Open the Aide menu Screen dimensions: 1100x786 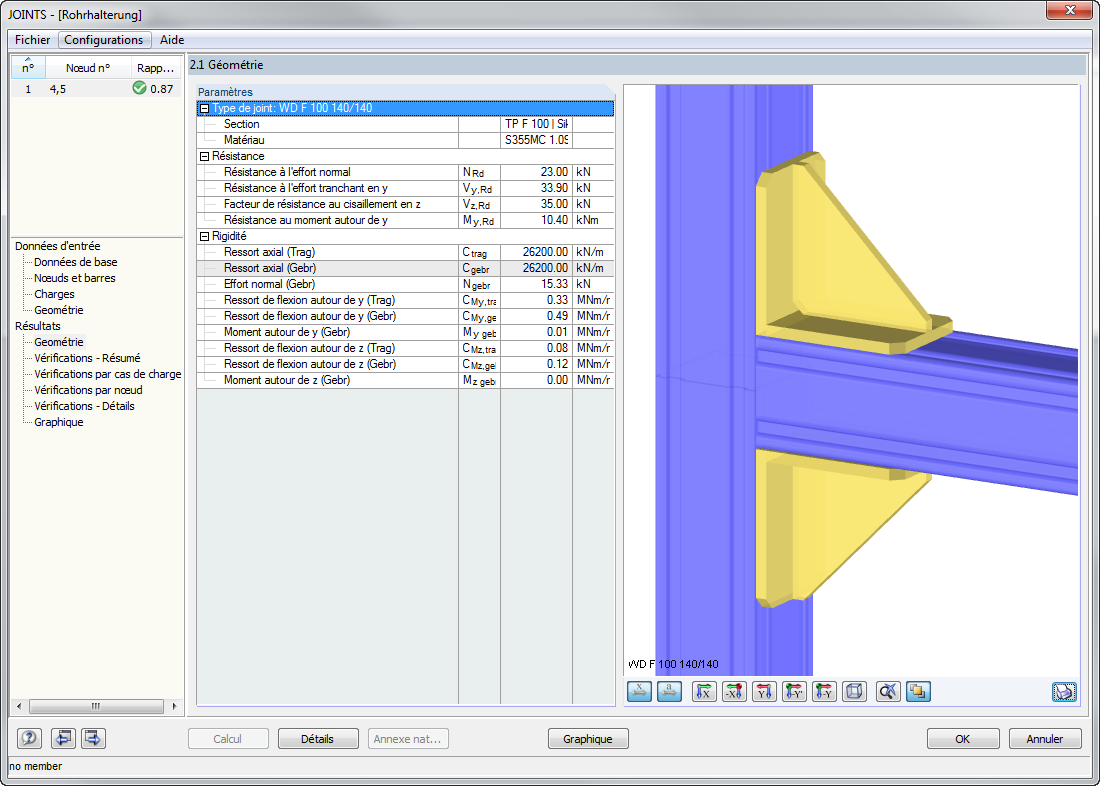172,40
